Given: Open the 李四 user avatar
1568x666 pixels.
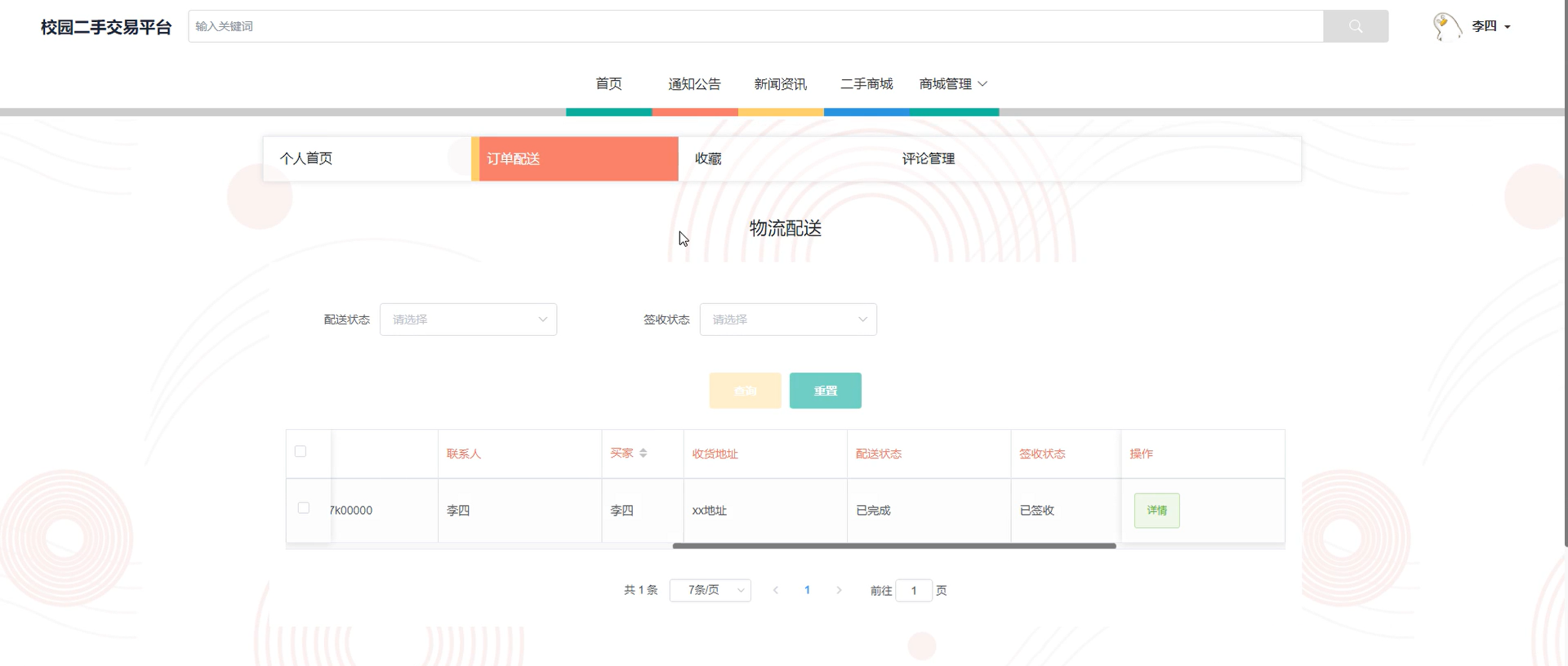Looking at the screenshot, I should [1447, 26].
